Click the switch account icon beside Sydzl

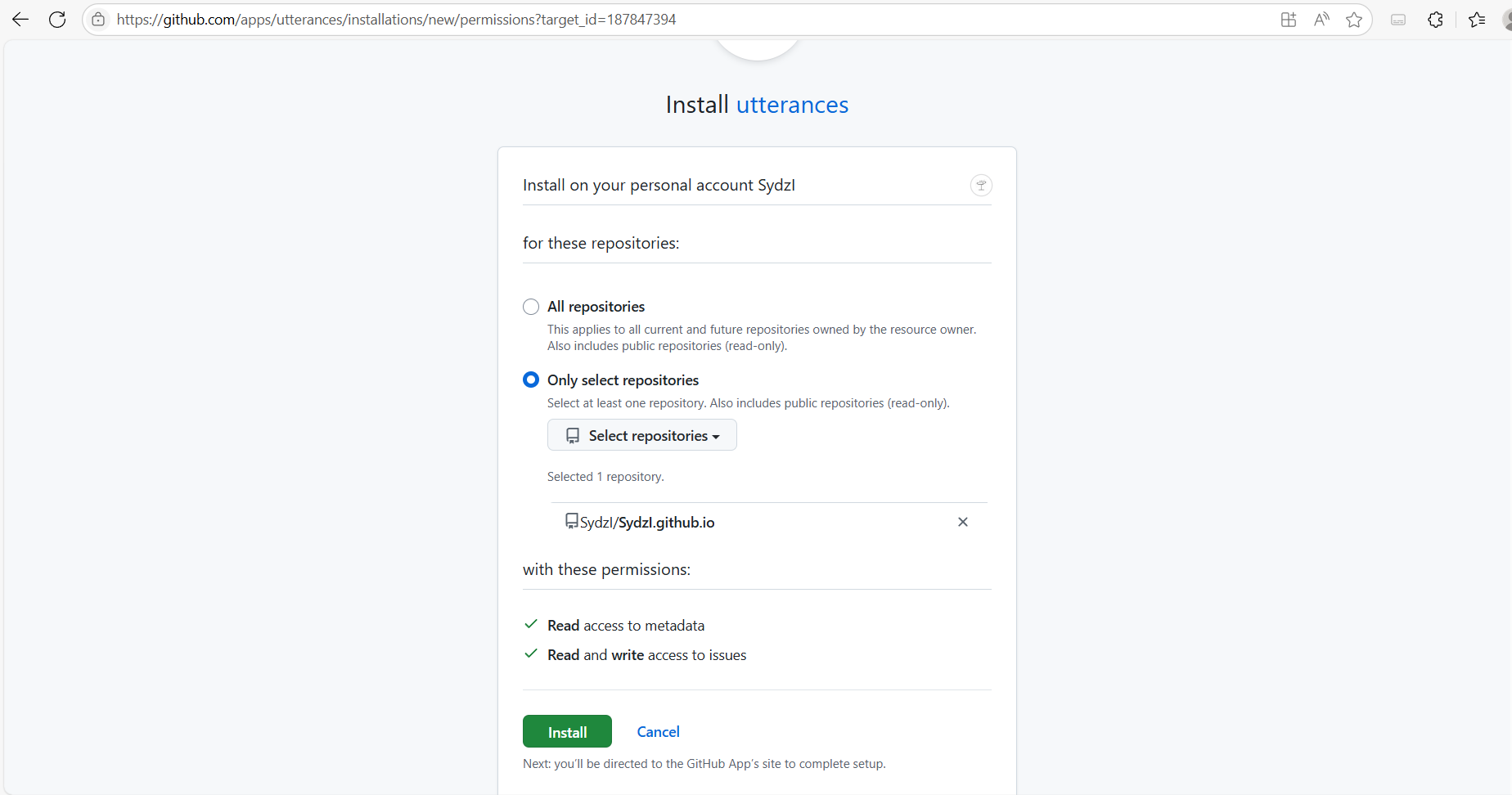980,185
